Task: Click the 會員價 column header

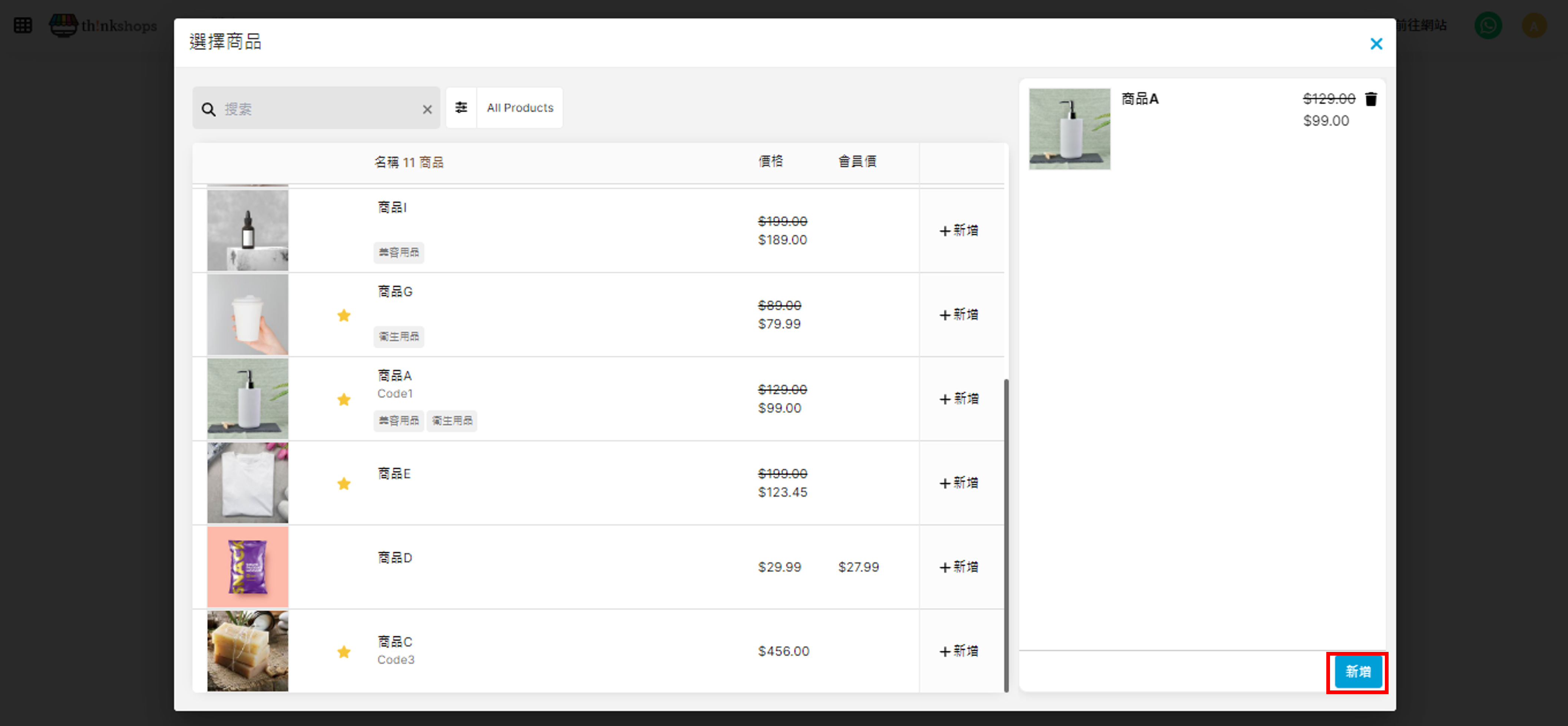Action: pyautogui.click(x=857, y=161)
